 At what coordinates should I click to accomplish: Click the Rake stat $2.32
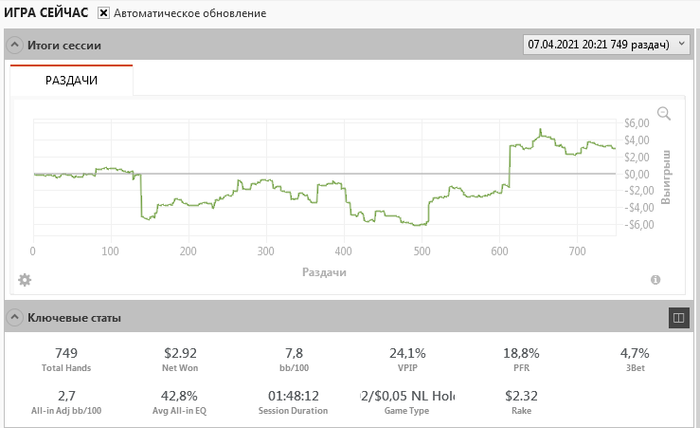[520, 395]
